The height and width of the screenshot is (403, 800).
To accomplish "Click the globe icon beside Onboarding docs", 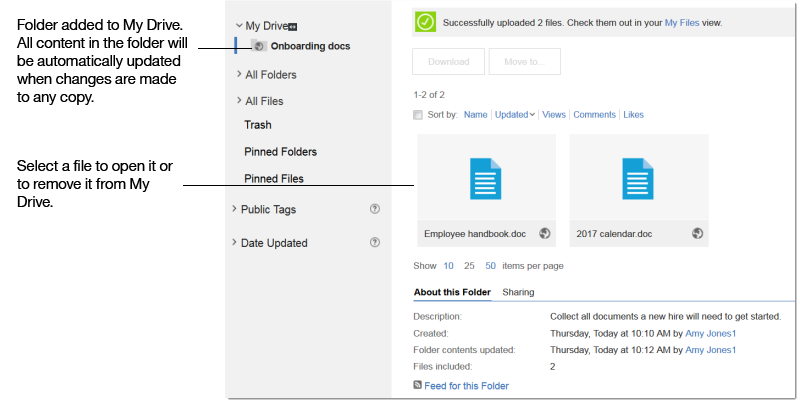I will (x=259, y=46).
